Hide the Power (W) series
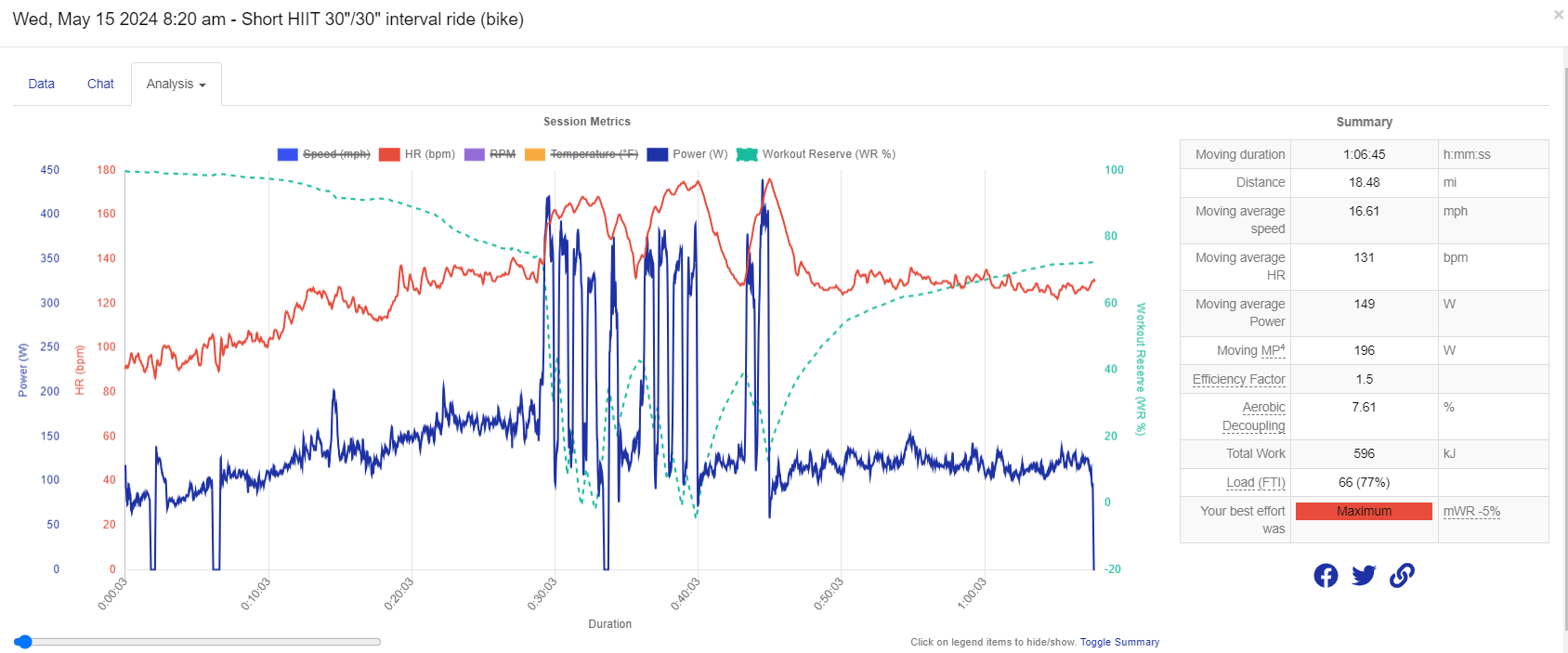1568x653 pixels. click(700, 154)
